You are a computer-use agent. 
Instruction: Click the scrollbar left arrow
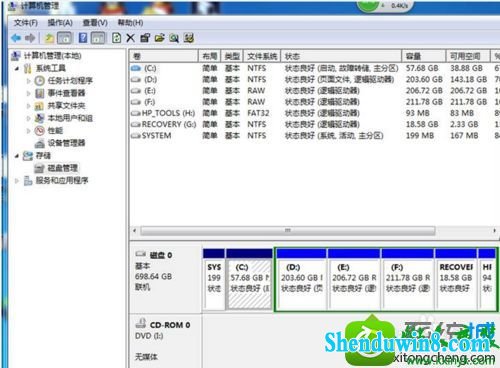click(134, 231)
